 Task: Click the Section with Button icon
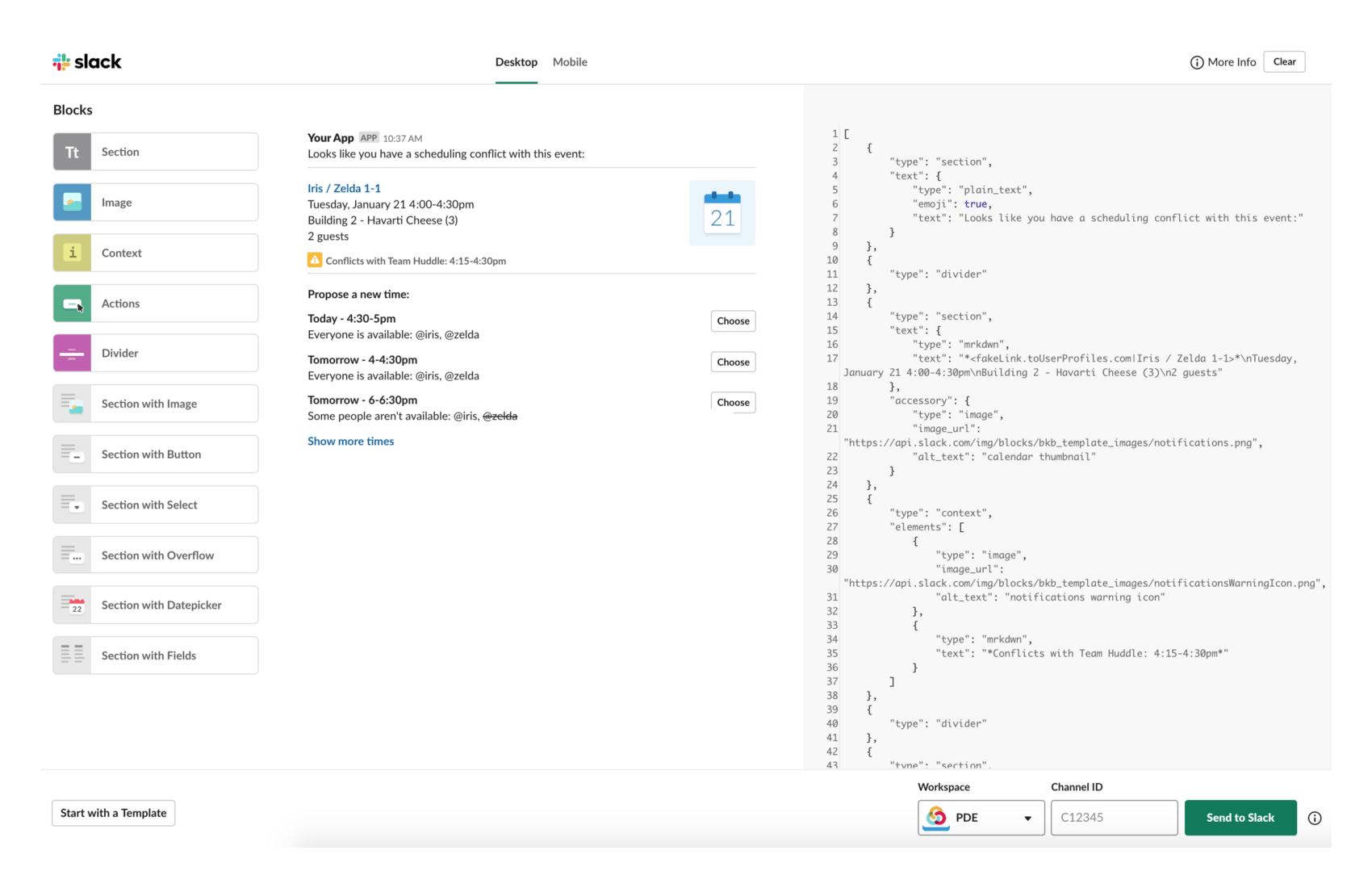click(72, 454)
